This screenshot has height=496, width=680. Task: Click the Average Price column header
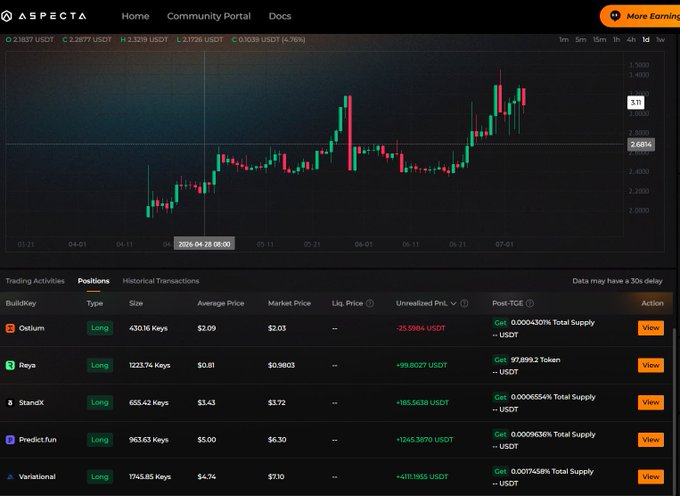coord(221,303)
